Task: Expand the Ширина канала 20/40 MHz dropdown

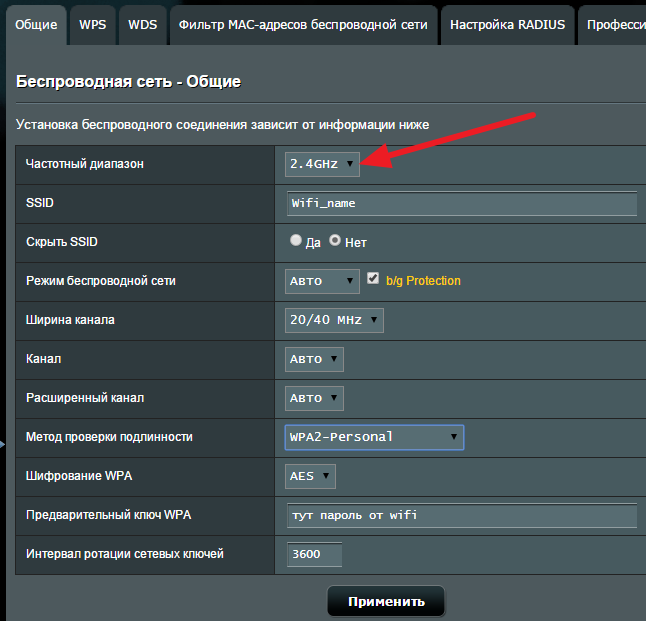Action: [x=334, y=320]
